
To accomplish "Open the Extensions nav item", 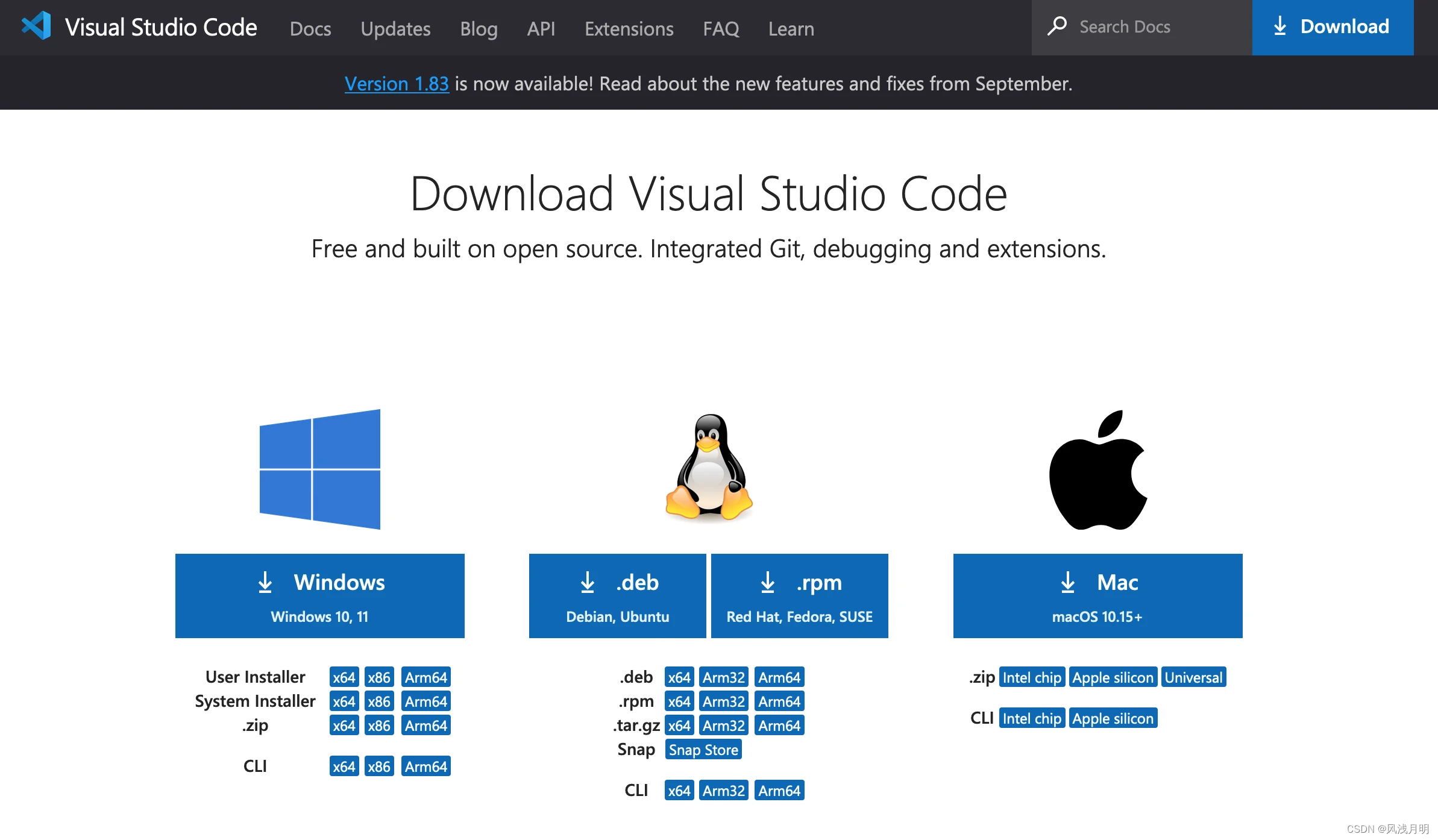I will 629,28.
